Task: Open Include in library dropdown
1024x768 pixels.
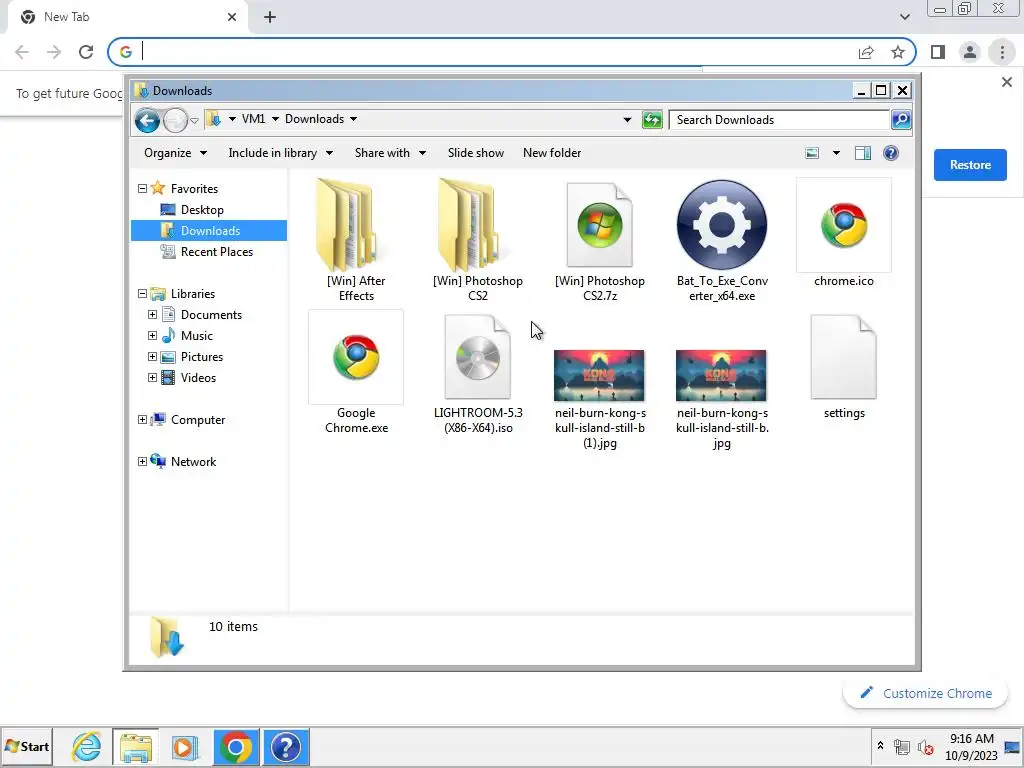Action: [x=280, y=153]
